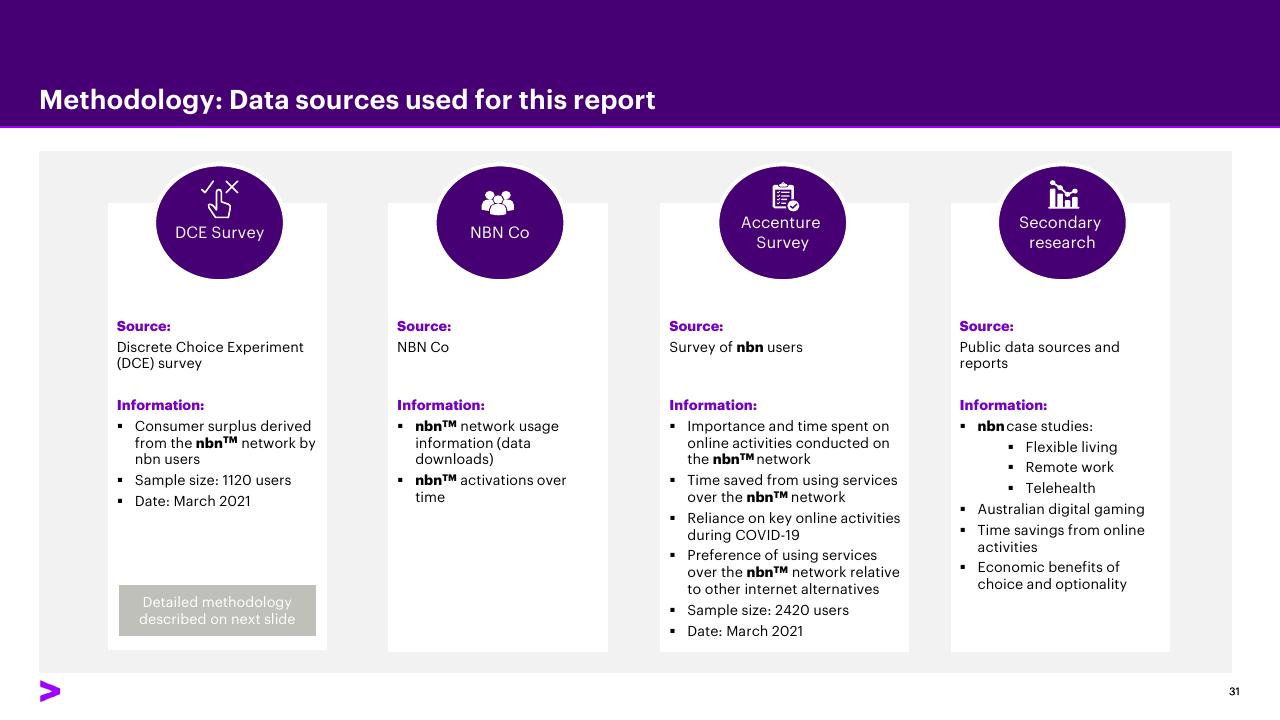Click the DCE Survey hand-pointer icon

[x=220, y=198]
